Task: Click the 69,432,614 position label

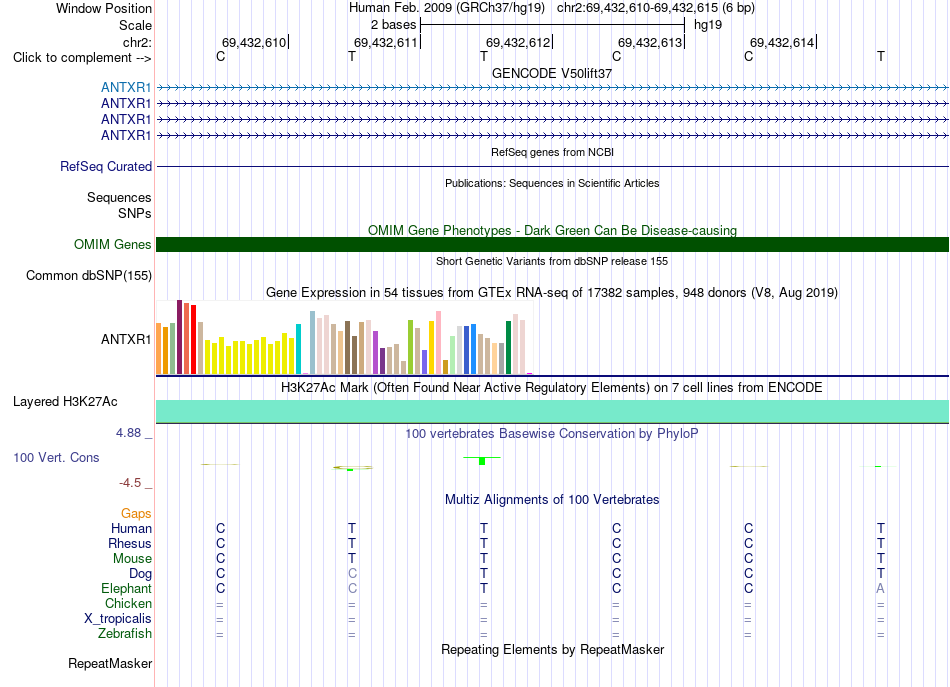Action: pos(782,42)
